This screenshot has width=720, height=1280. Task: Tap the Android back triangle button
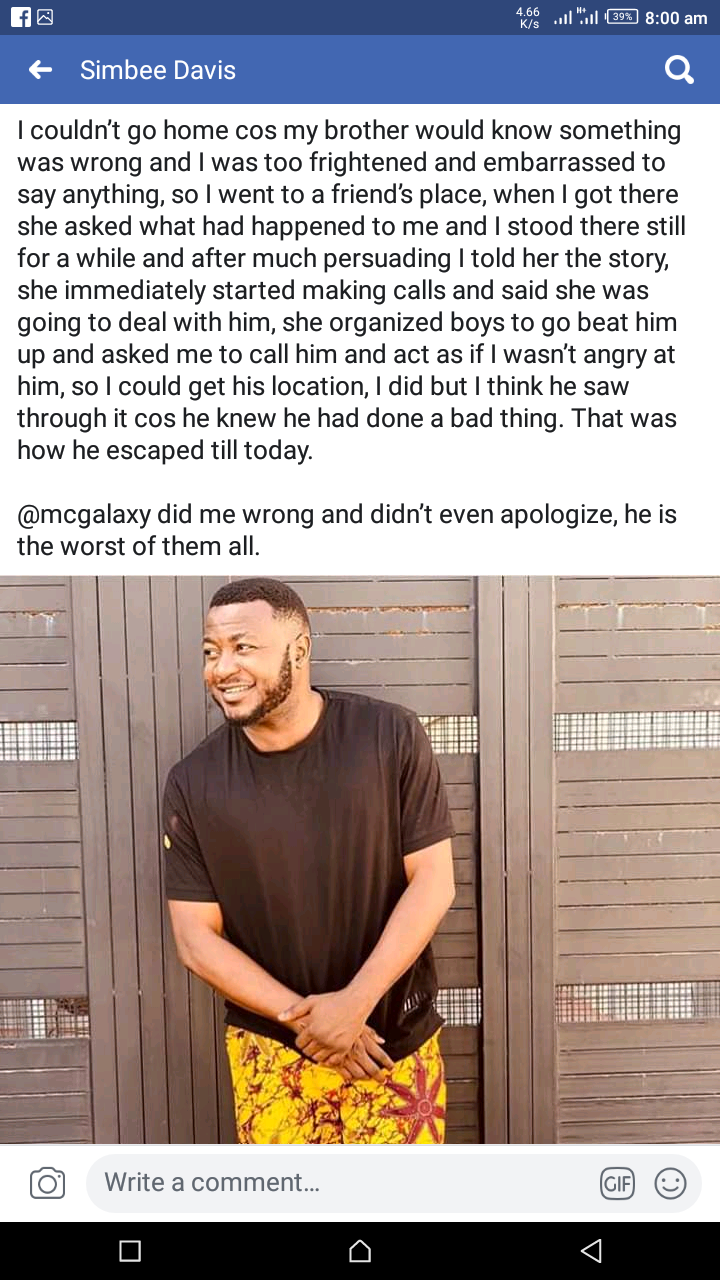tap(591, 1250)
